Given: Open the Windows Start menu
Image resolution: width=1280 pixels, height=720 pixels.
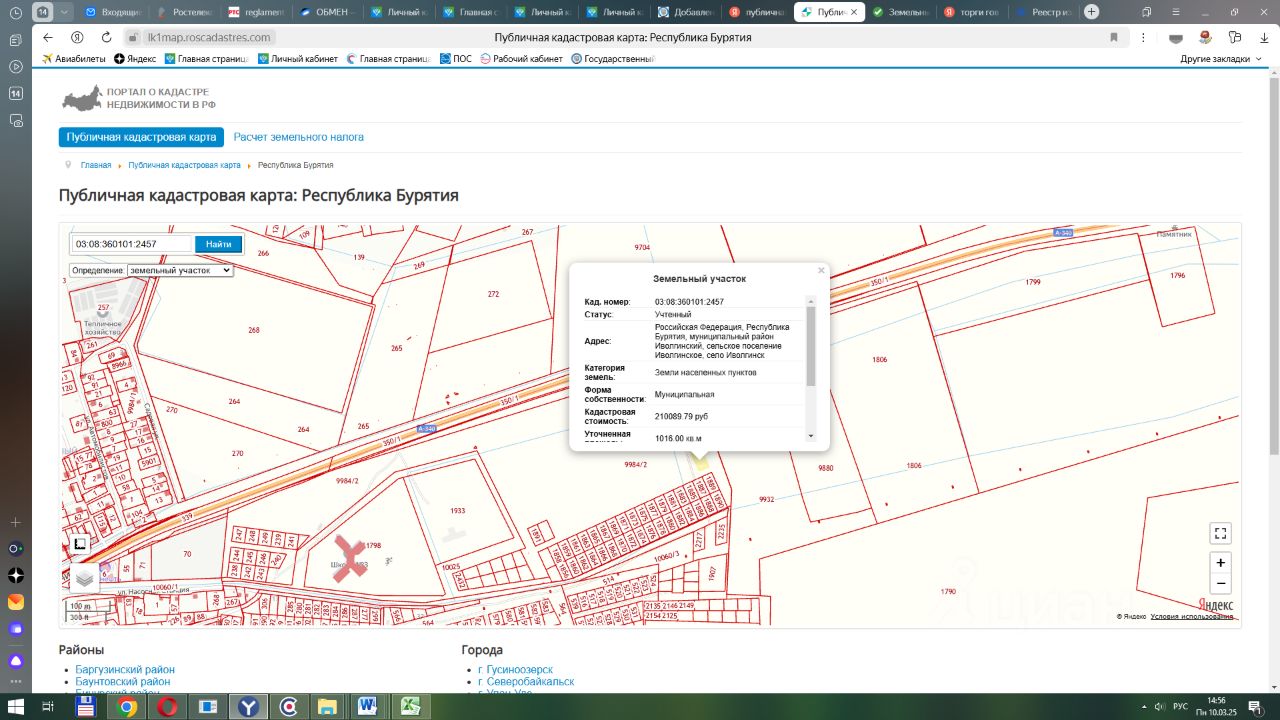Looking at the screenshot, I should 16,707.
